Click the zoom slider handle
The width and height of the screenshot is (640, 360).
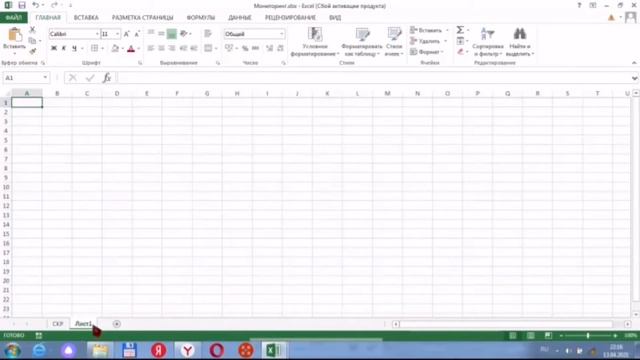[x=588, y=336]
